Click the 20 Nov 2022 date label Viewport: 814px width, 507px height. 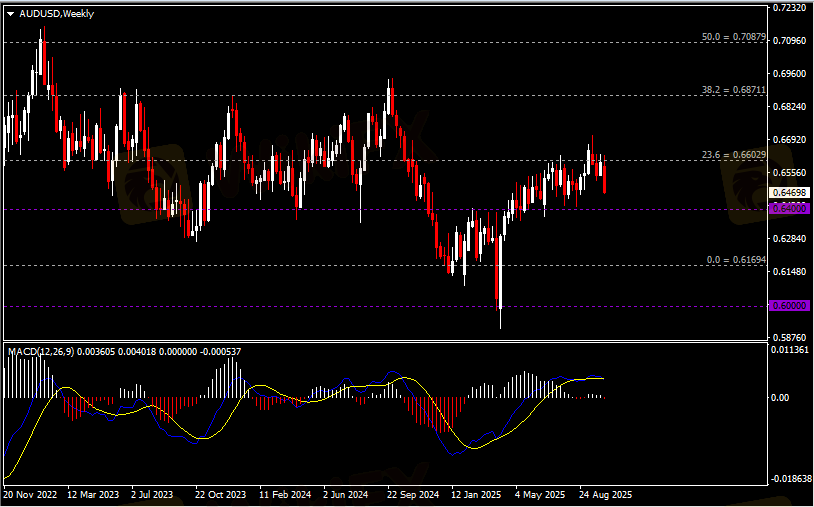tap(31, 494)
